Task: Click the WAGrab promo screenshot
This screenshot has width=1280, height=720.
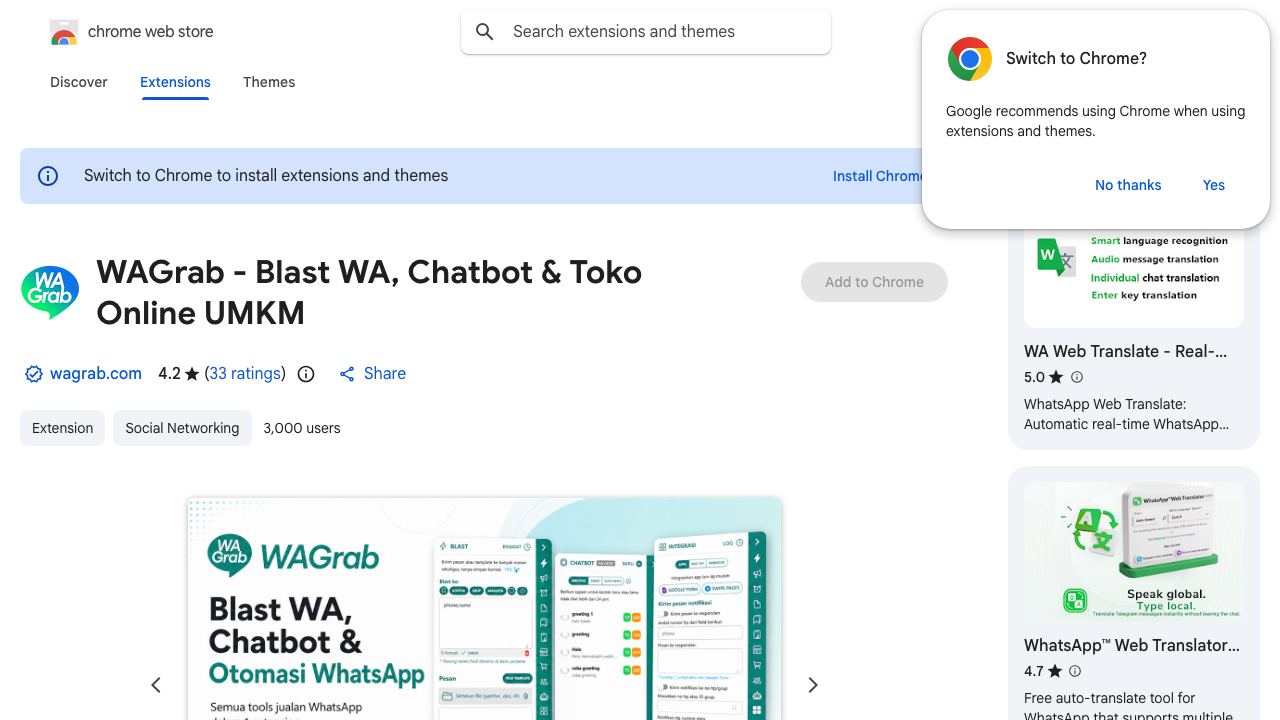Action: pyautogui.click(x=484, y=609)
